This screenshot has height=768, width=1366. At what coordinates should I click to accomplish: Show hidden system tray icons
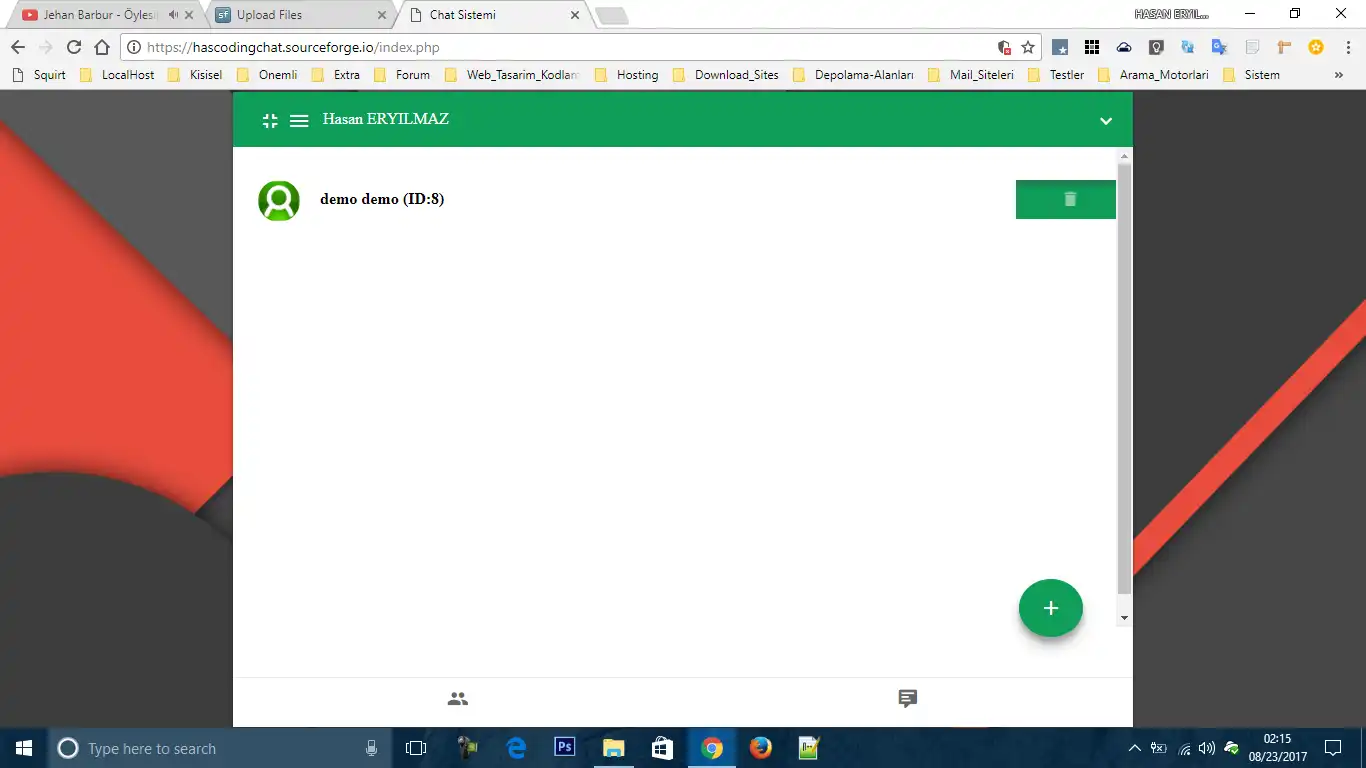pyautogui.click(x=1134, y=748)
